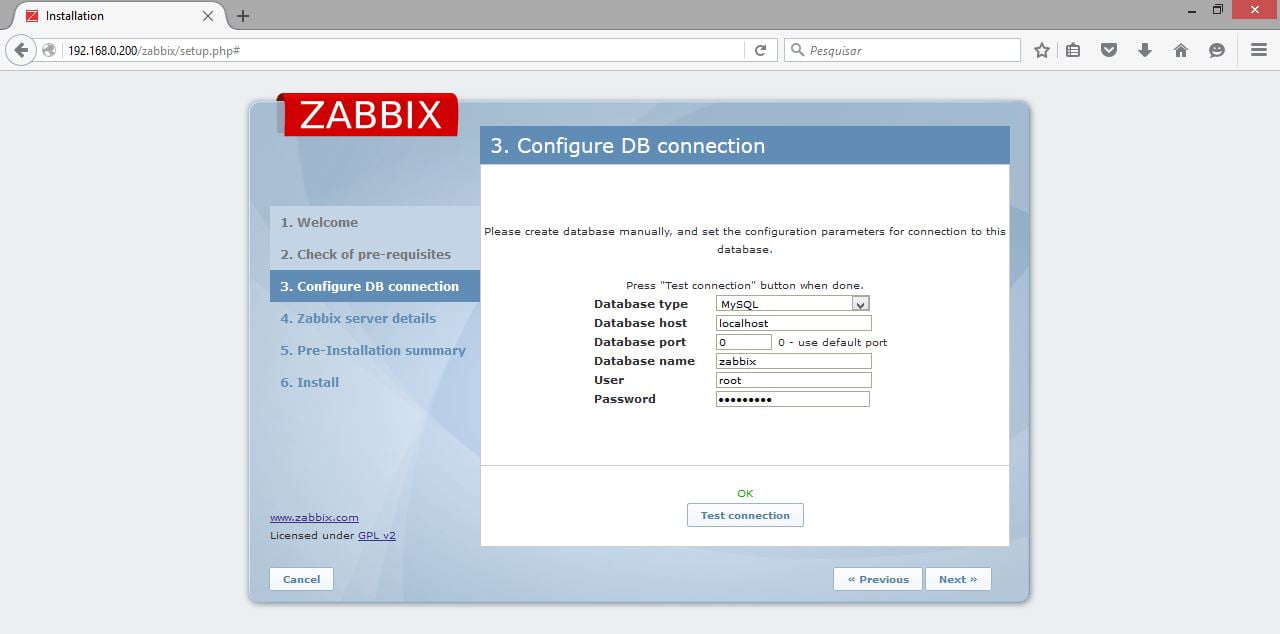This screenshot has width=1280, height=634.
Task: Go to the home page icon
Action: point(1181,50)
